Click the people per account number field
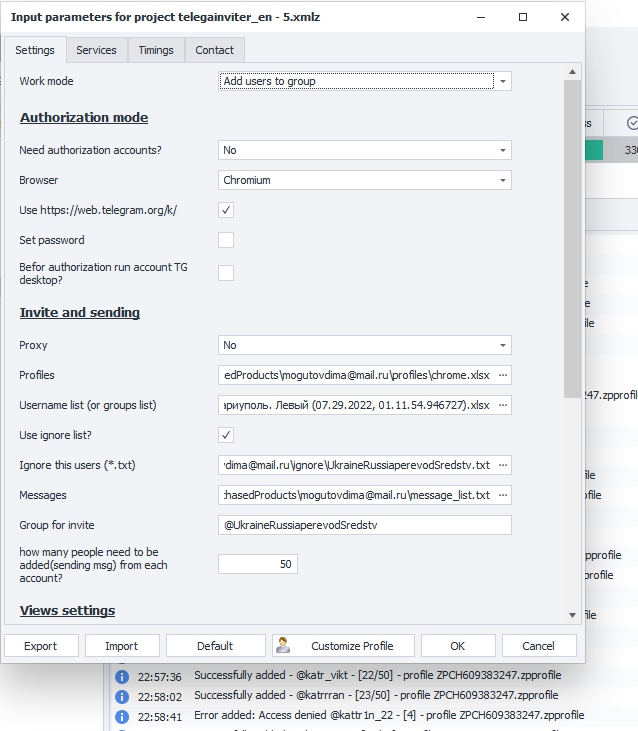Viewport: 638px width, 731px height. click(x=258, y=564)
